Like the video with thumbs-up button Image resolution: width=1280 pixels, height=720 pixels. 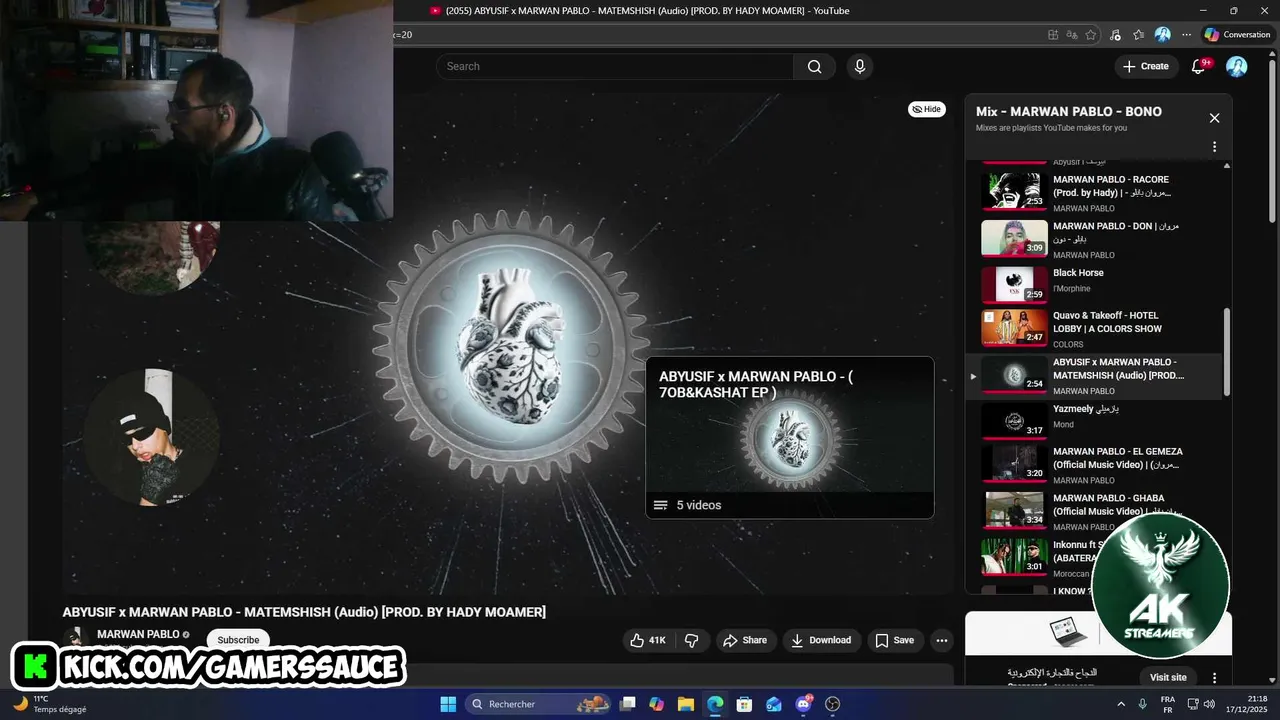coord(648,640)
